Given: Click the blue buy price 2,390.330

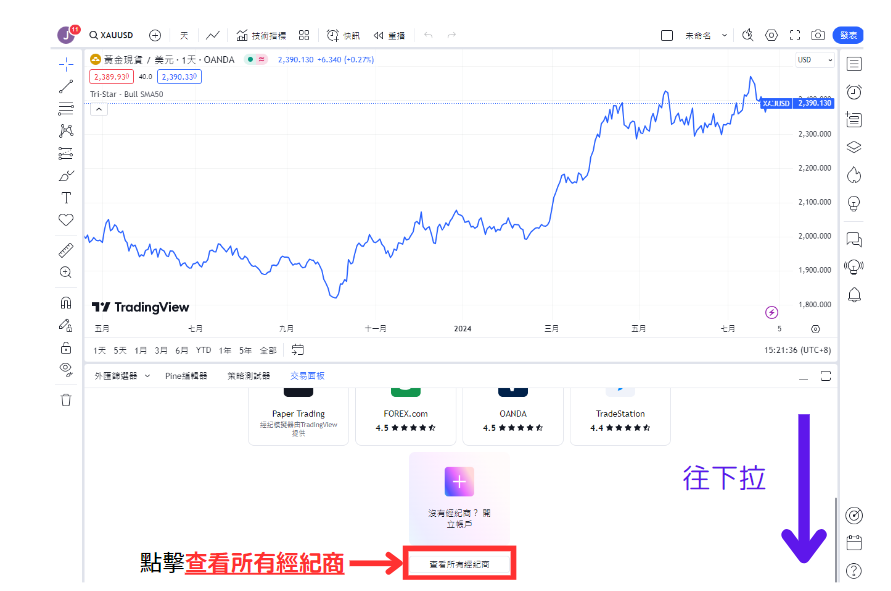Looking at the screenshot, I should click(x=179, y=77).
